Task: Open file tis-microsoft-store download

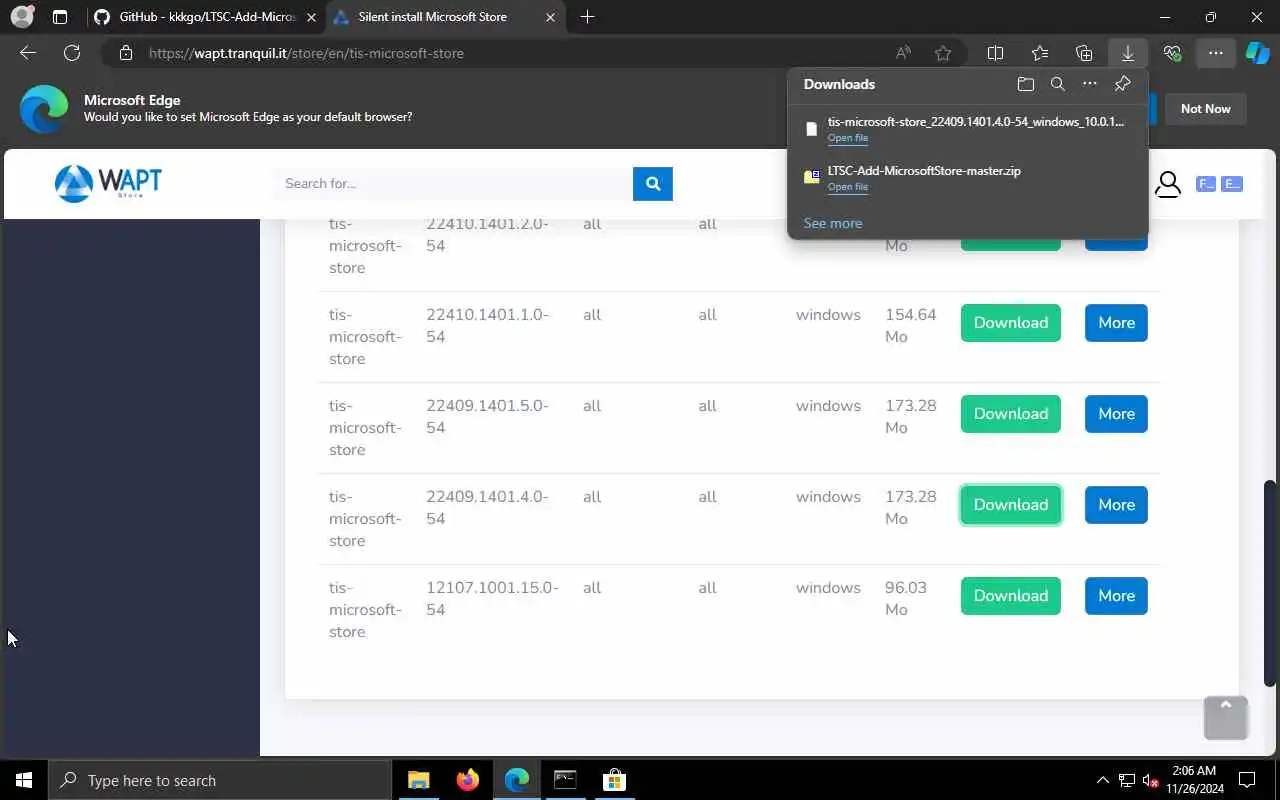Action: click(848, 138)
